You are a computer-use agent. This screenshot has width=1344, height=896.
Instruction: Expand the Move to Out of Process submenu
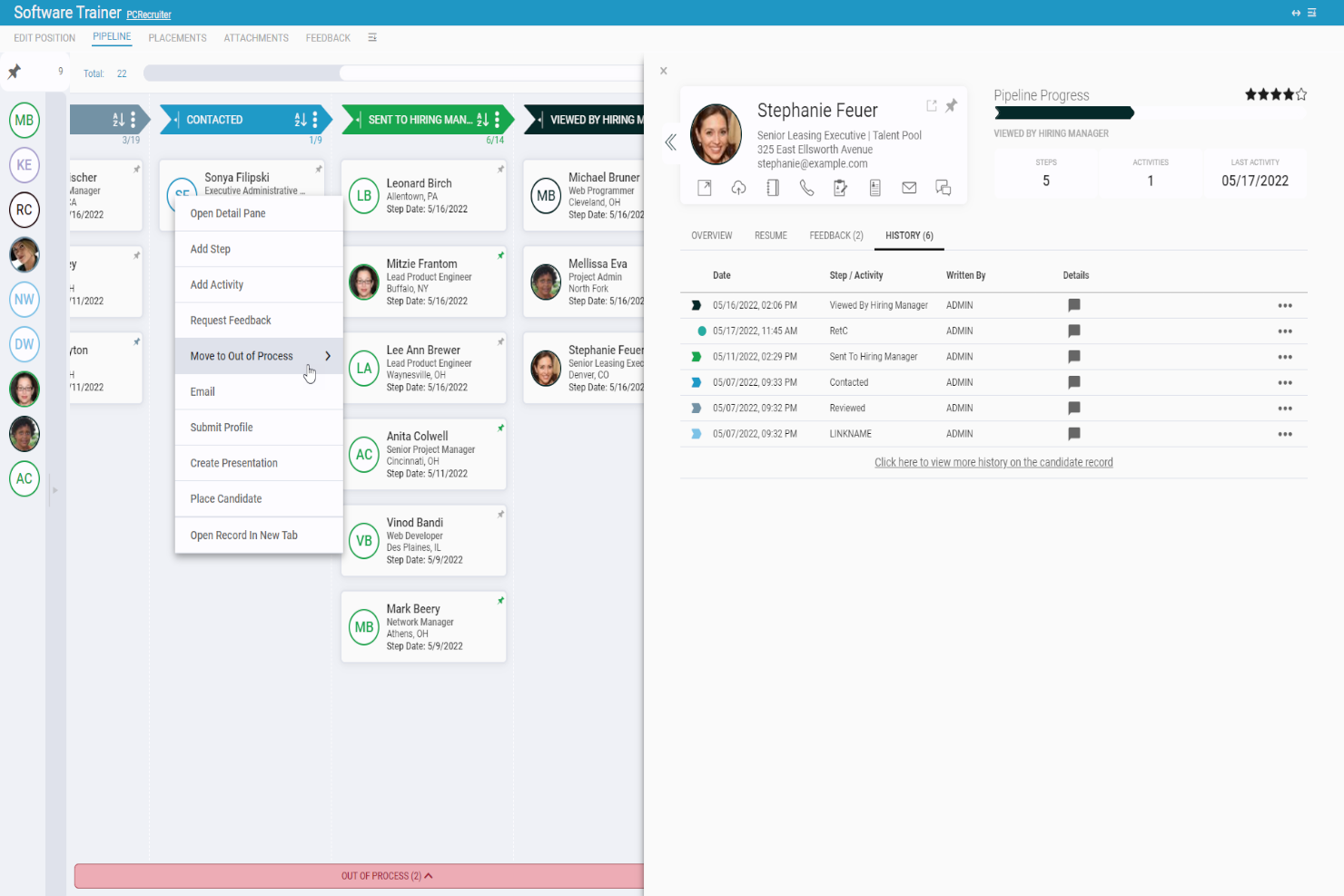coord(328,356)
